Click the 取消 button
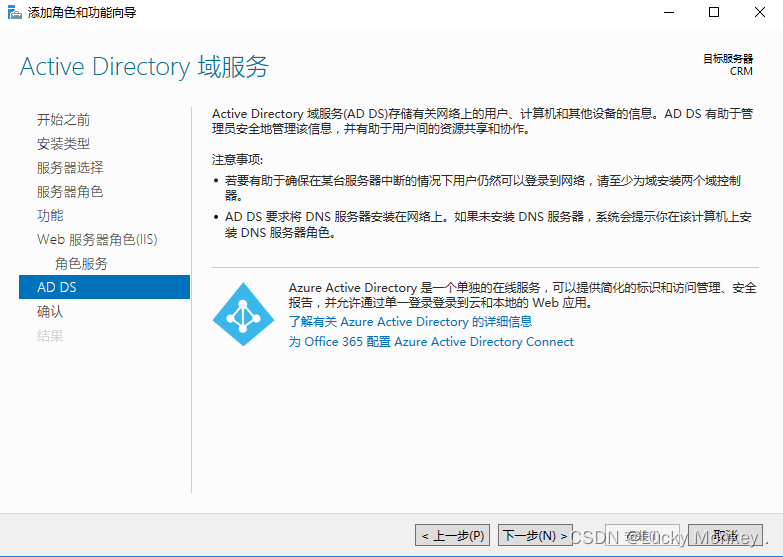The width and height of the screenshot is (783, 557). tap(725, 536)
